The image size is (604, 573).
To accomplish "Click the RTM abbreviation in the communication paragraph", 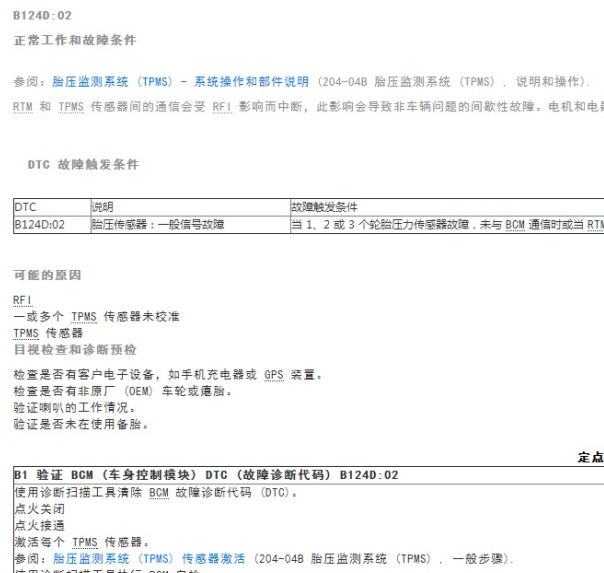I will point(23,107).
